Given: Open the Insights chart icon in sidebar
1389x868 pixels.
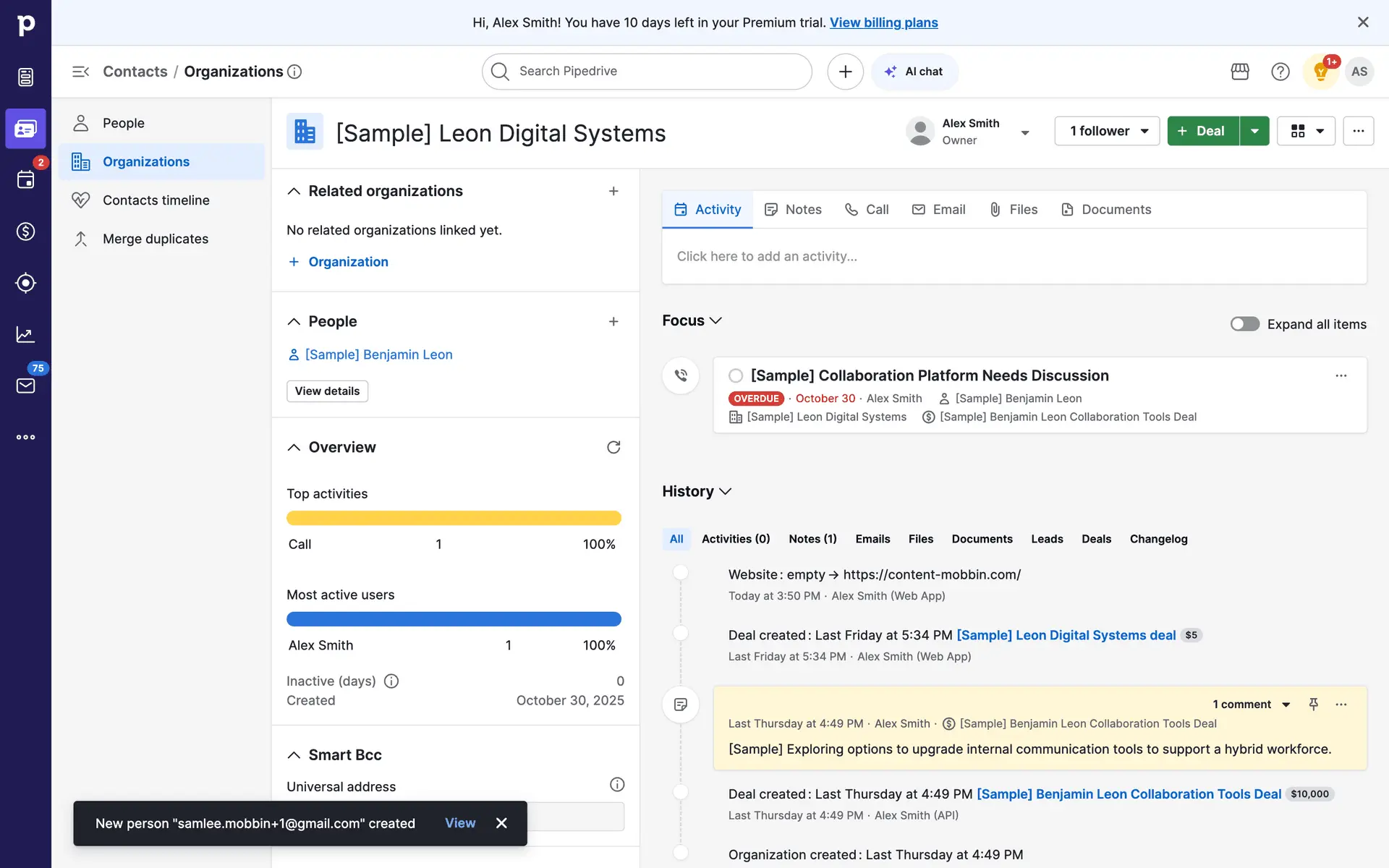Looking at the screenshot, I should tap(25, 334).
